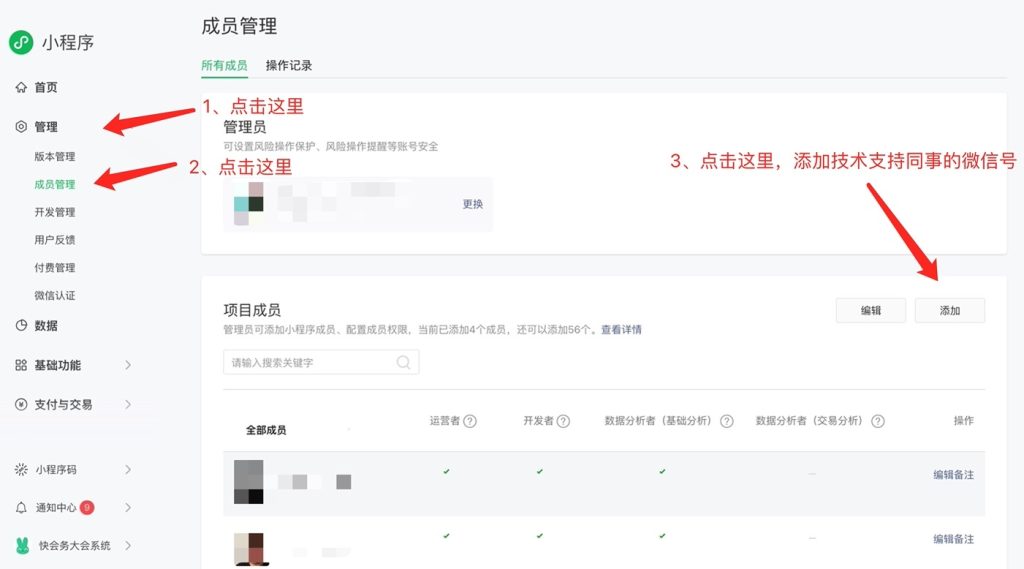Click the search magnifier icon in member search
1024x569 pixels.
point(404,362)
